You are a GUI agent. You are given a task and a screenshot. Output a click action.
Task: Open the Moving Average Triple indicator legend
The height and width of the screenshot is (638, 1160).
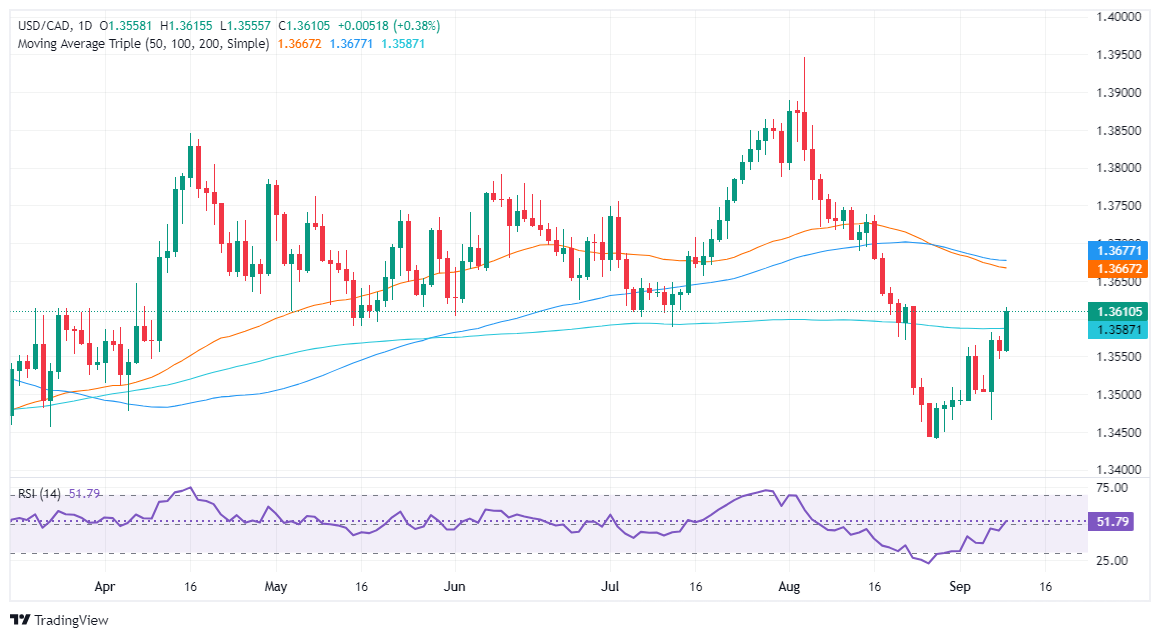(x=144, y=44)
